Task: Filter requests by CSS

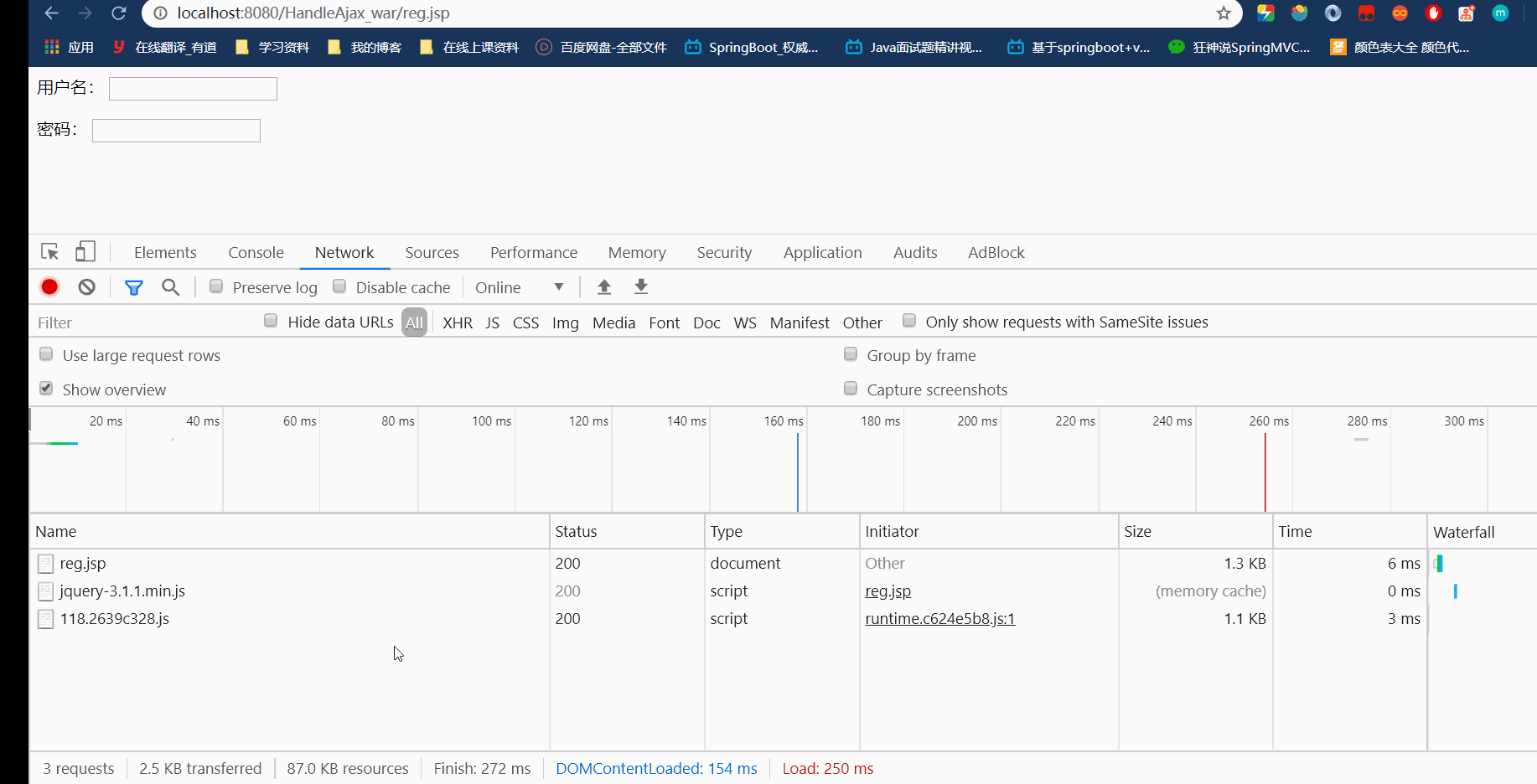Action: click(525, 322)
